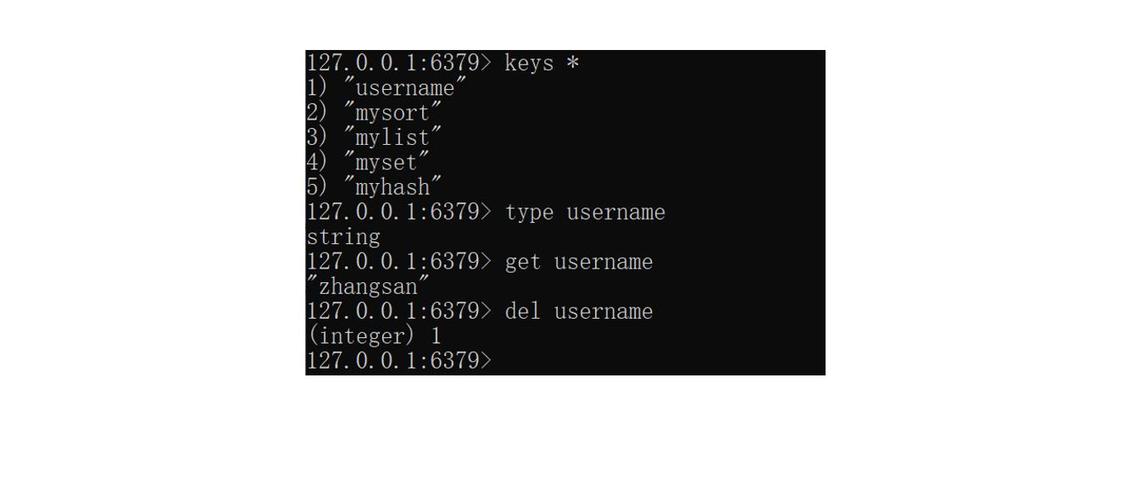Click the "keys *" command text
The width and height of the screenshot is (1129, 500).
pos(542,64)
